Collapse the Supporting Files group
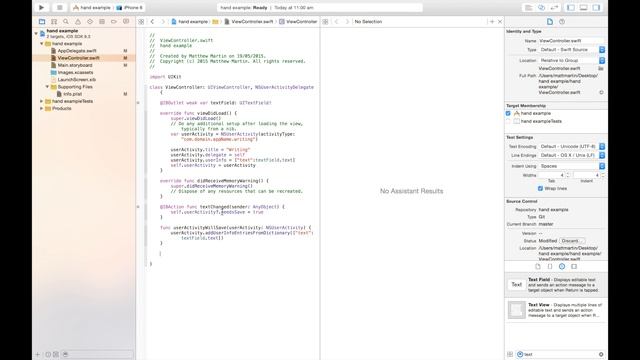The width and height of the screenshot is (640, 360). pyautogui.click(x=47, y=87)
